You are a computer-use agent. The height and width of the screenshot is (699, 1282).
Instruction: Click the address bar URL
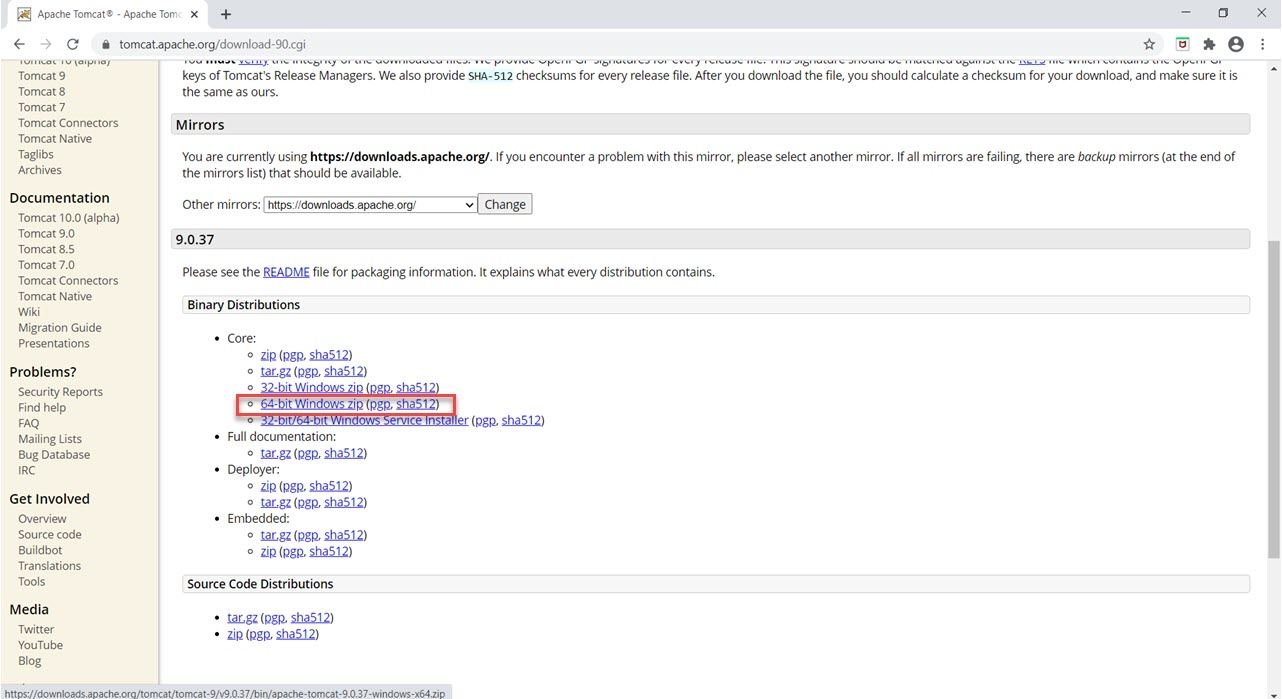(x=212, y=44)
